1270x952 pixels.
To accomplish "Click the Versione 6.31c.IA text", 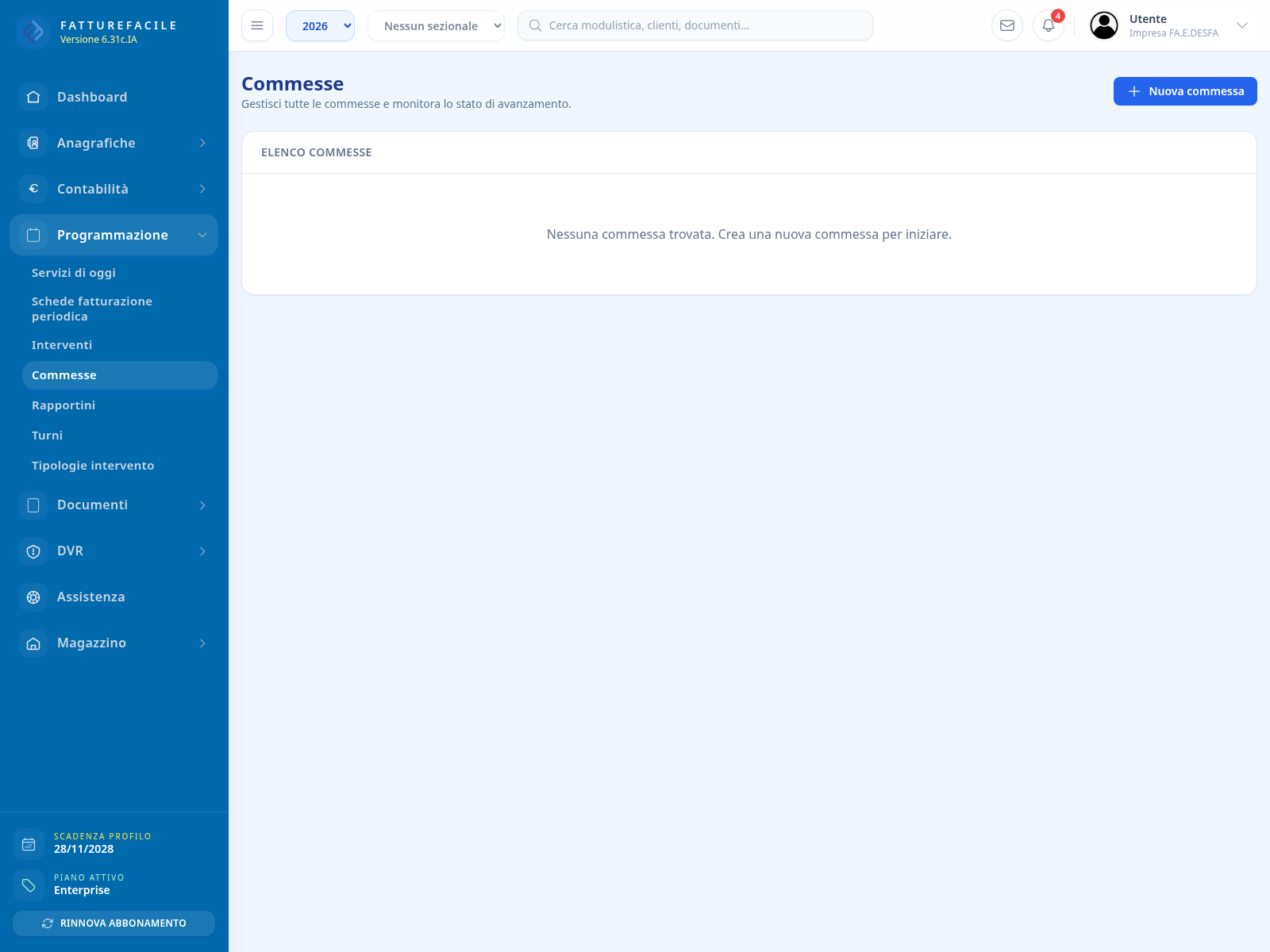I will tap(98, 40).
